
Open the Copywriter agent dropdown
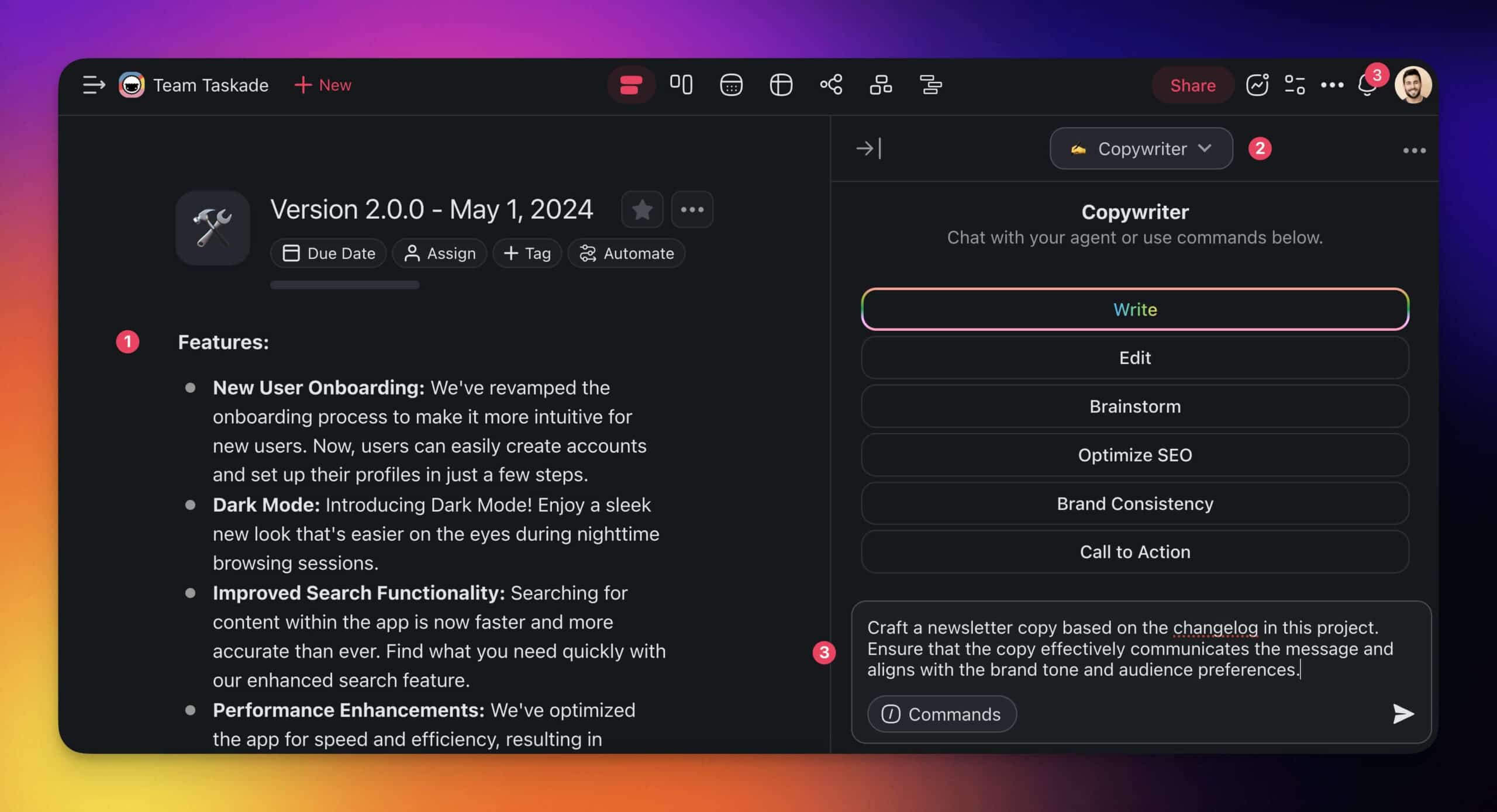click(x=1141, y=148)
